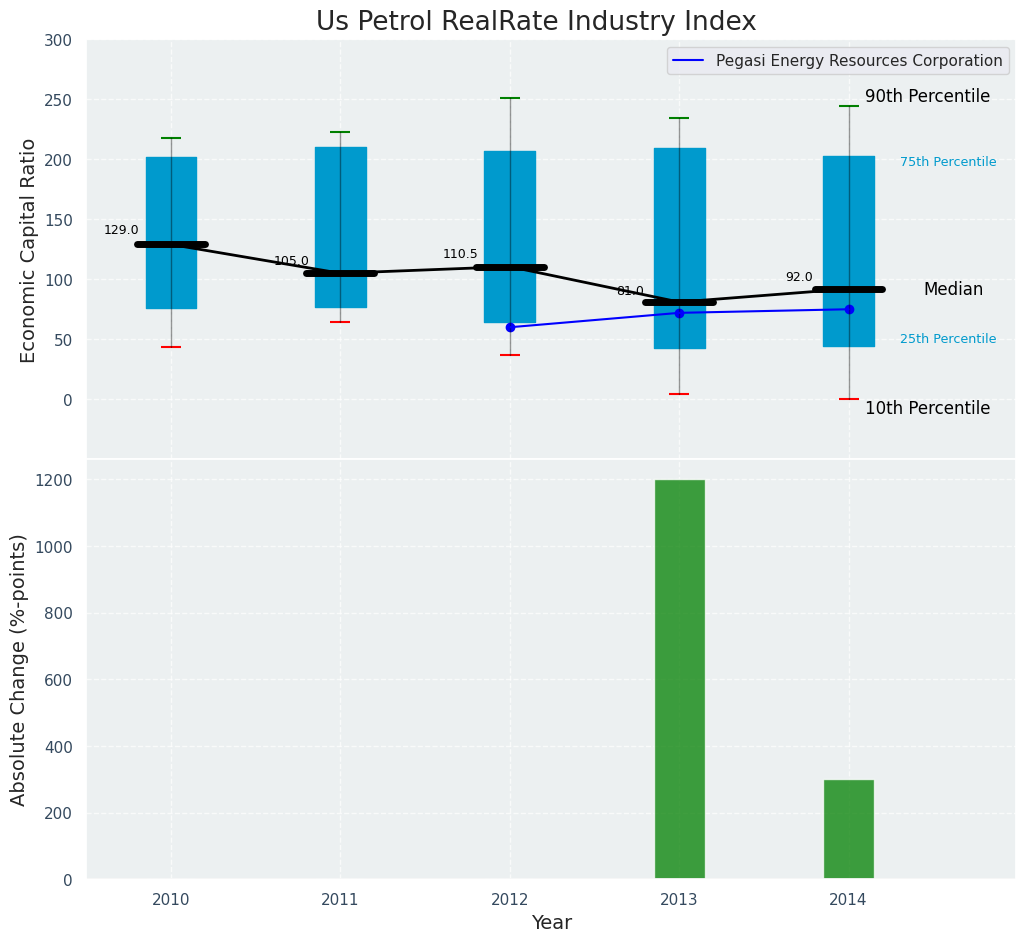Click the tall green 2013 bar

click(679, 680)
